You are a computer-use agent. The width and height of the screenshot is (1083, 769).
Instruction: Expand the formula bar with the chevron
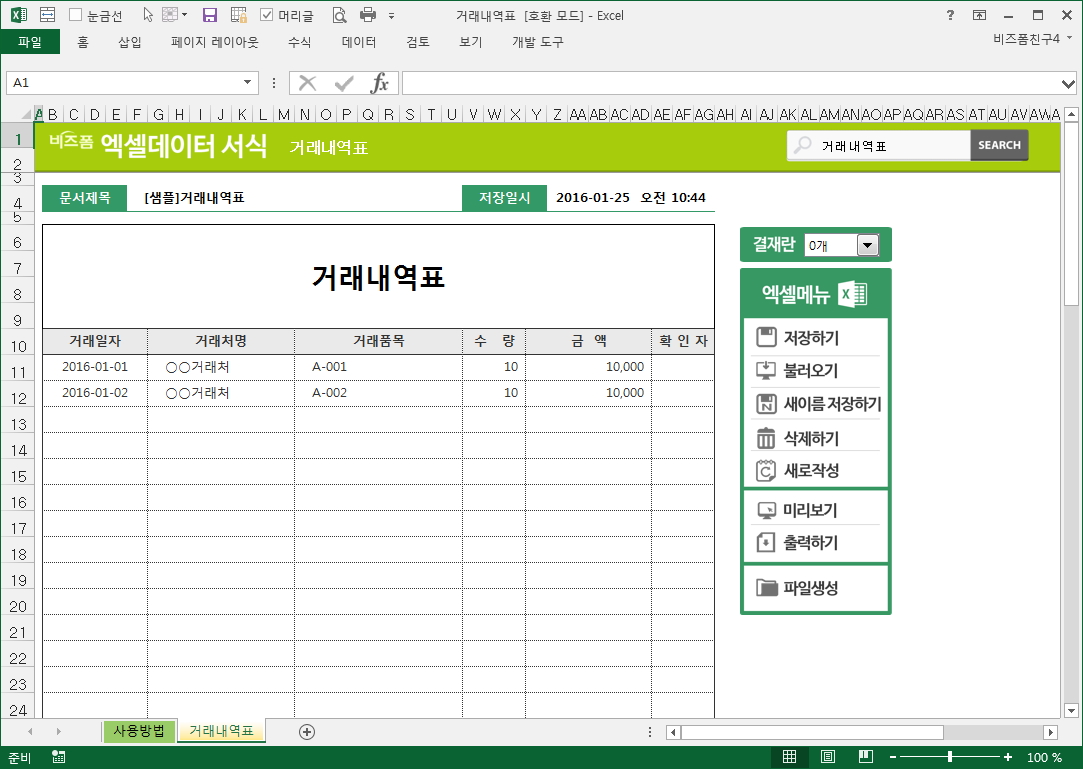pos(1068,83)
